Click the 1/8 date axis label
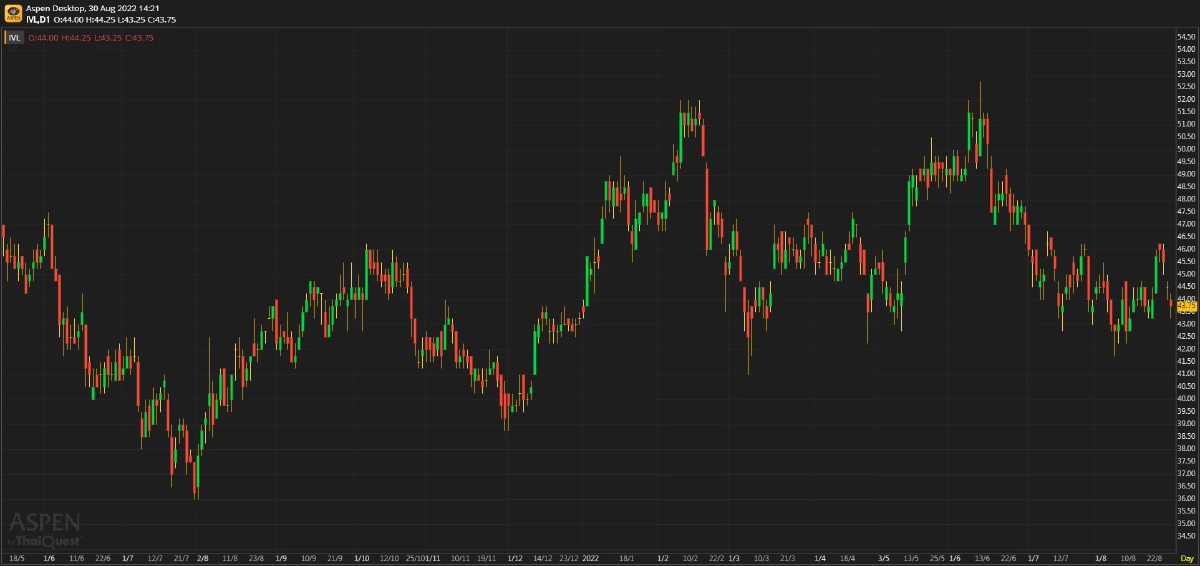 pyautogui.click(x=1101, y=558)
